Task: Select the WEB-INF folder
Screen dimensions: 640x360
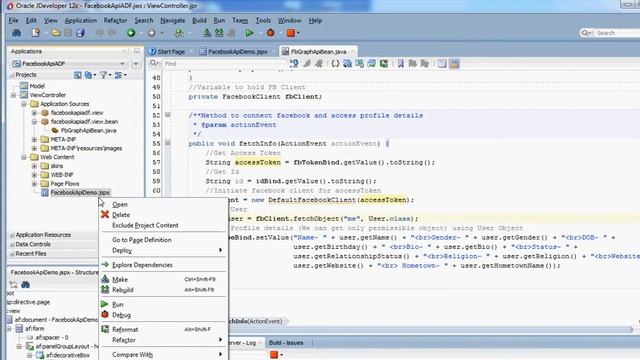Action: coord(62,175)
